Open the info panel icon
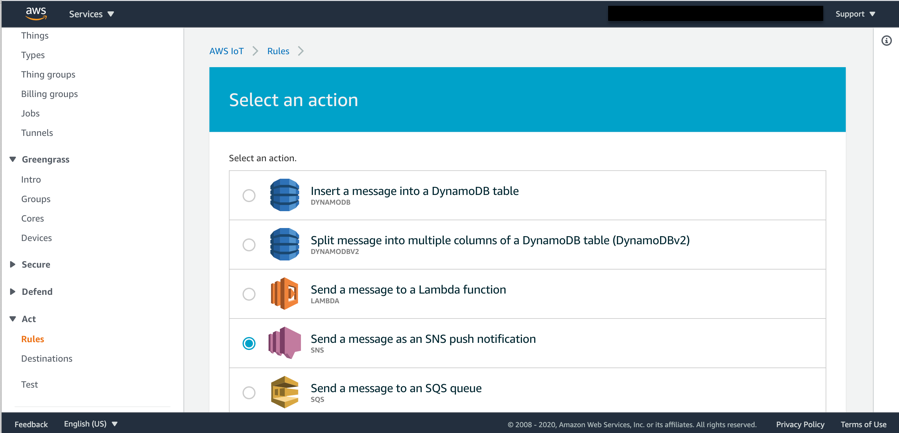The width and height of the screenshot is (899, 433). point(886,41)
